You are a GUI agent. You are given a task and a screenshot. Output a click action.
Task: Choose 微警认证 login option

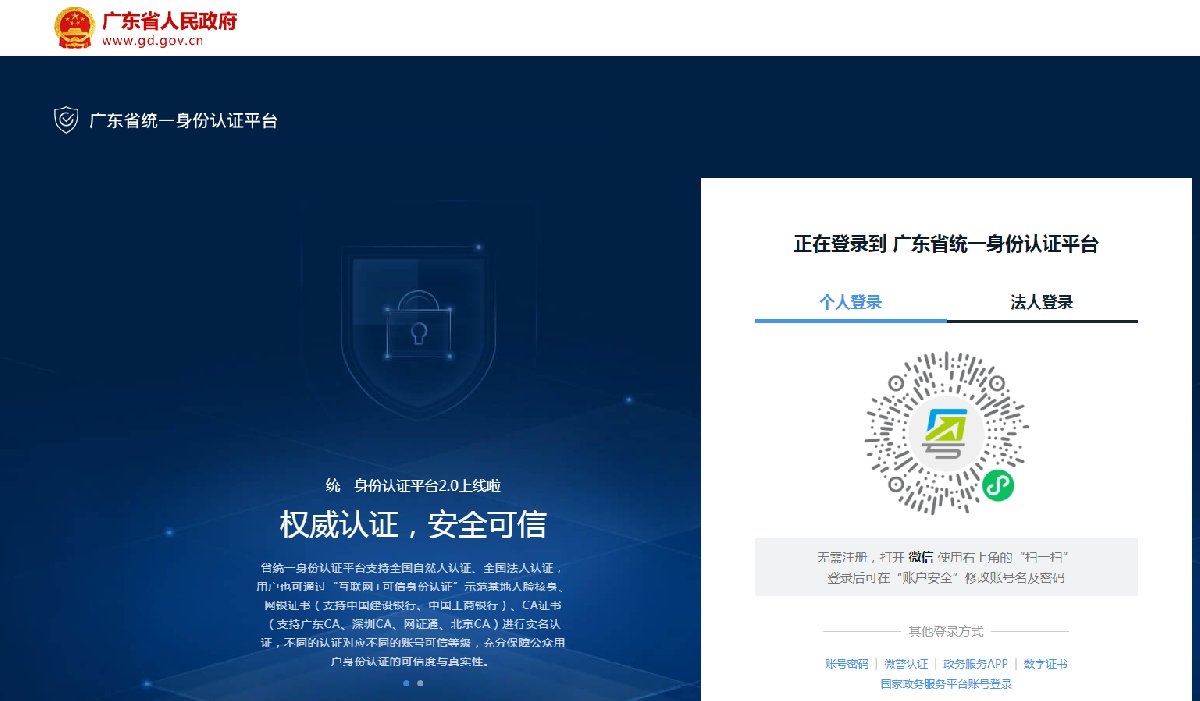[906, 664]
